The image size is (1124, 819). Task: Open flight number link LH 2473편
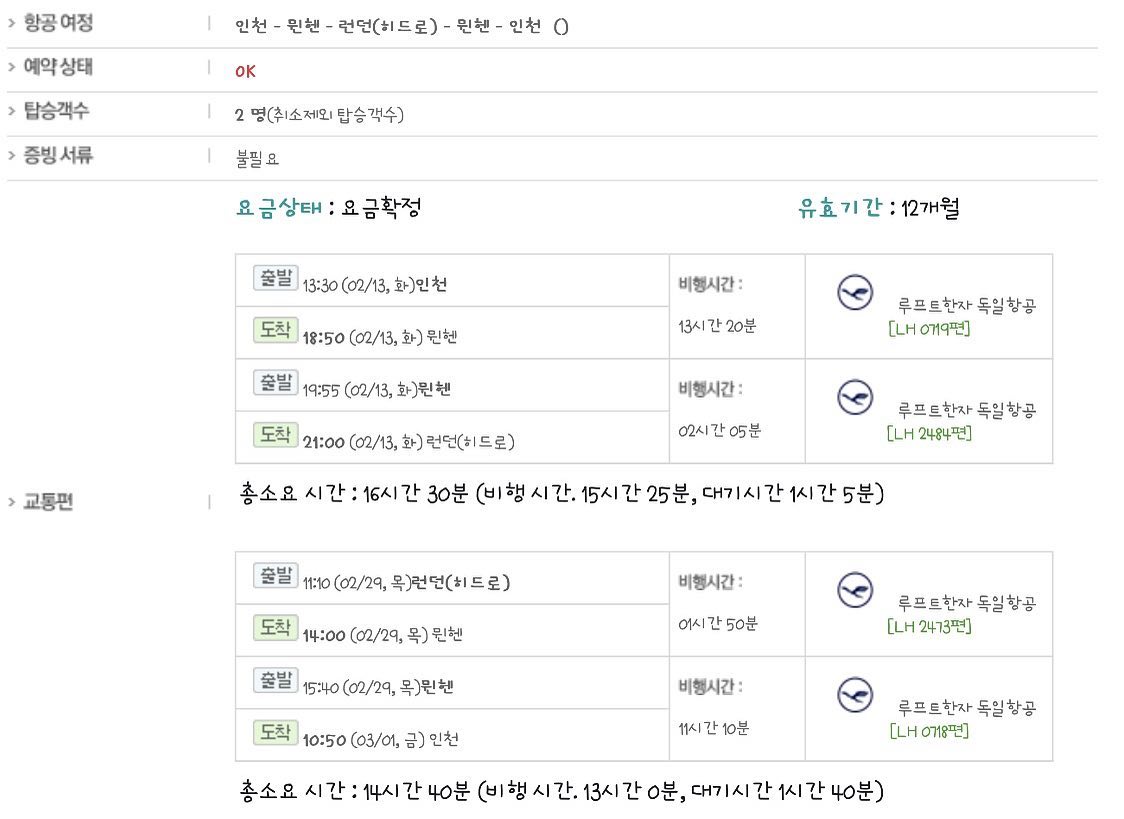click(929, 626)
